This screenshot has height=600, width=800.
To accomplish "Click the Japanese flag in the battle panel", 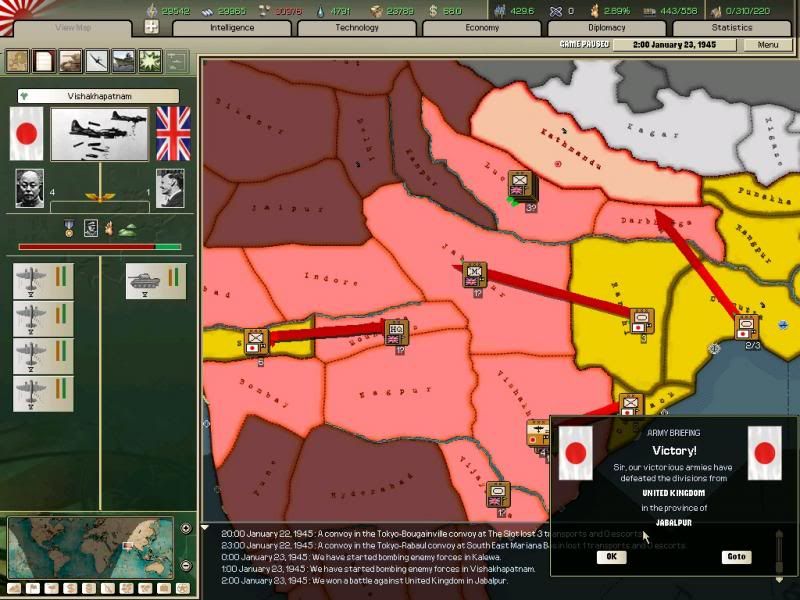I will point(27,134).
